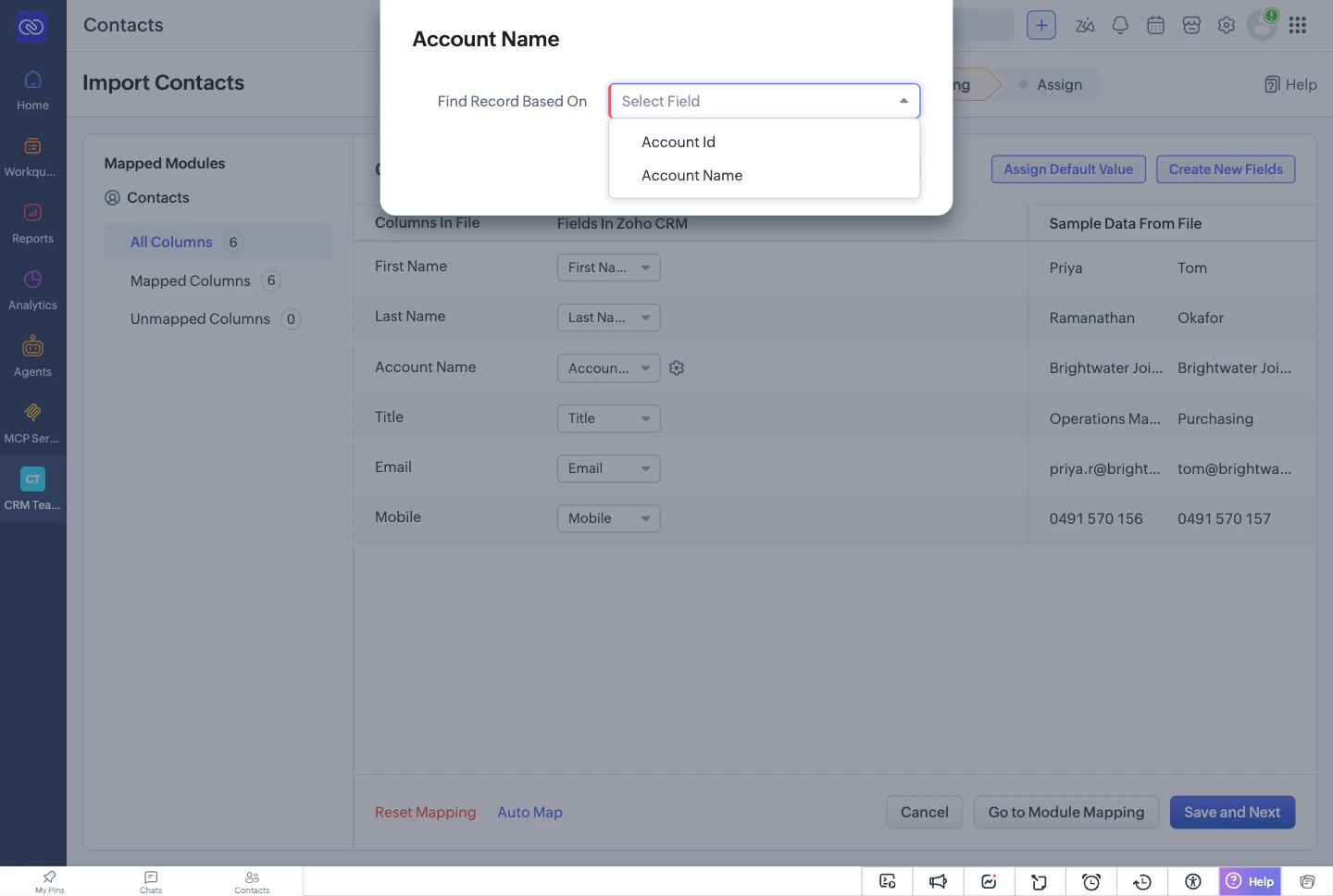Open the Zoho CRM logo
Image resolution: width=1333 pixels, height=896 pixels.
(31, 27)
